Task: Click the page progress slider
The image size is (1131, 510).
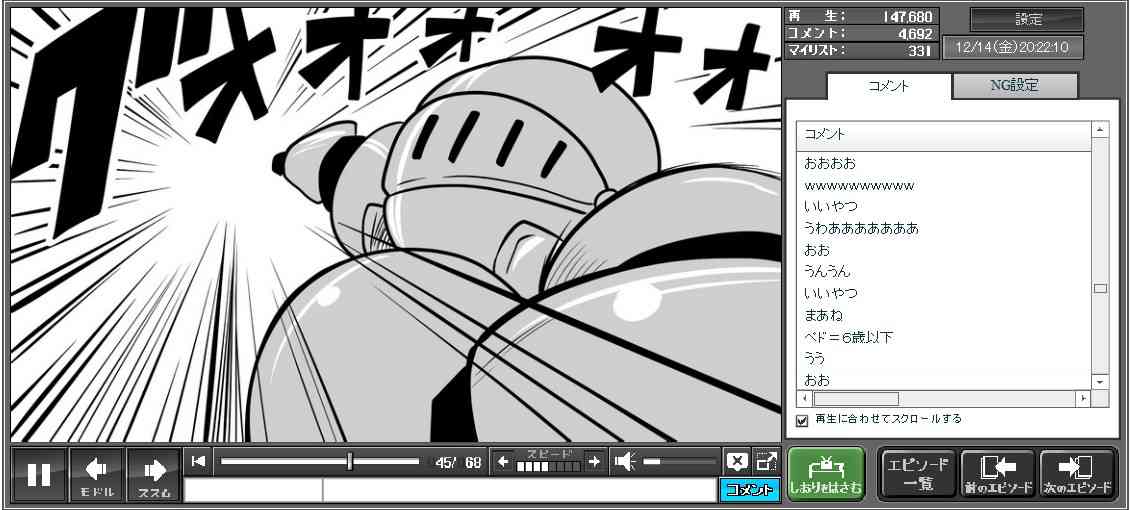Action: (x=320, y=462)
